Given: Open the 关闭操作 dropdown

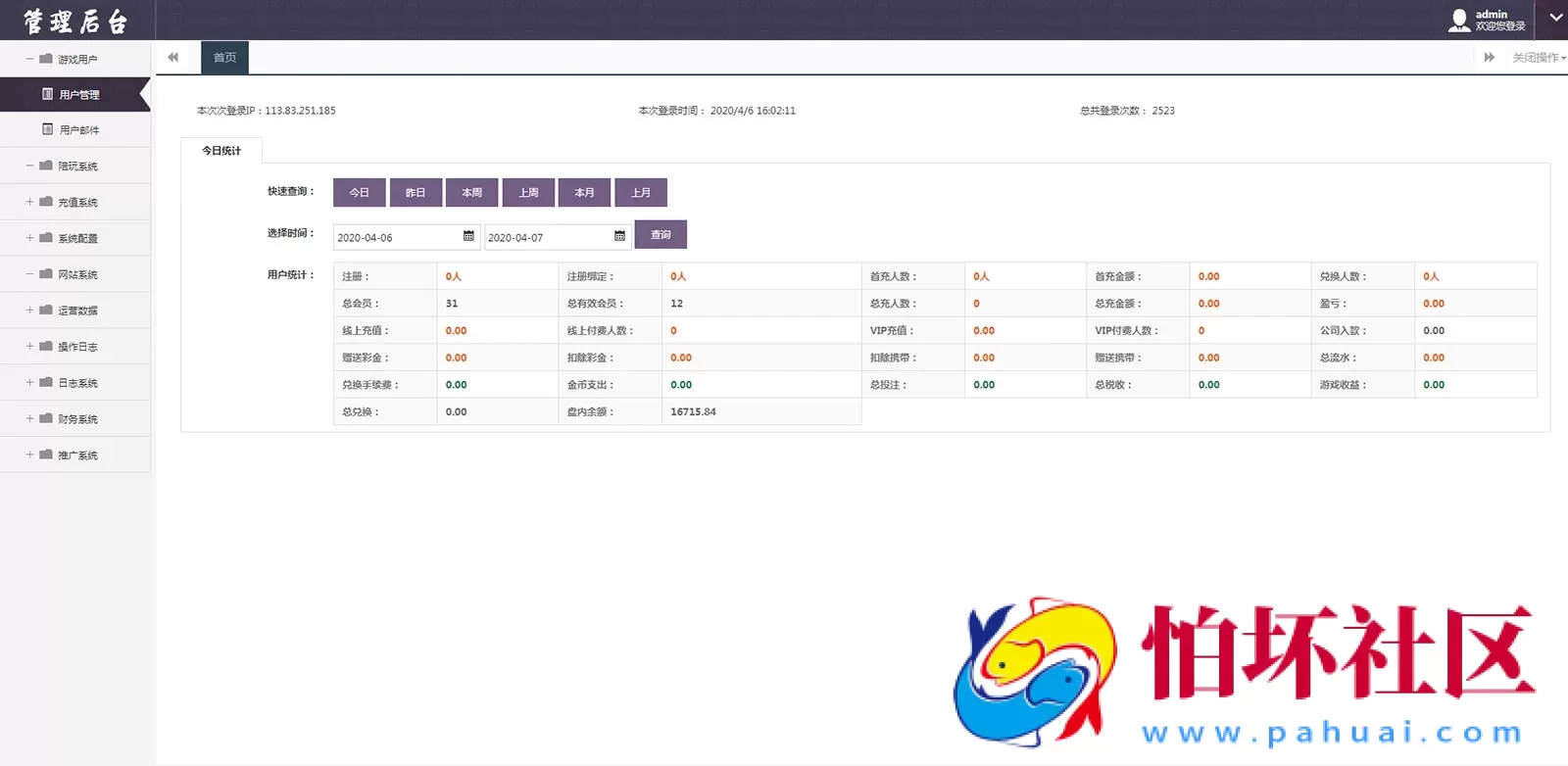Looking at the screenshot, I should coord(1539,58).
